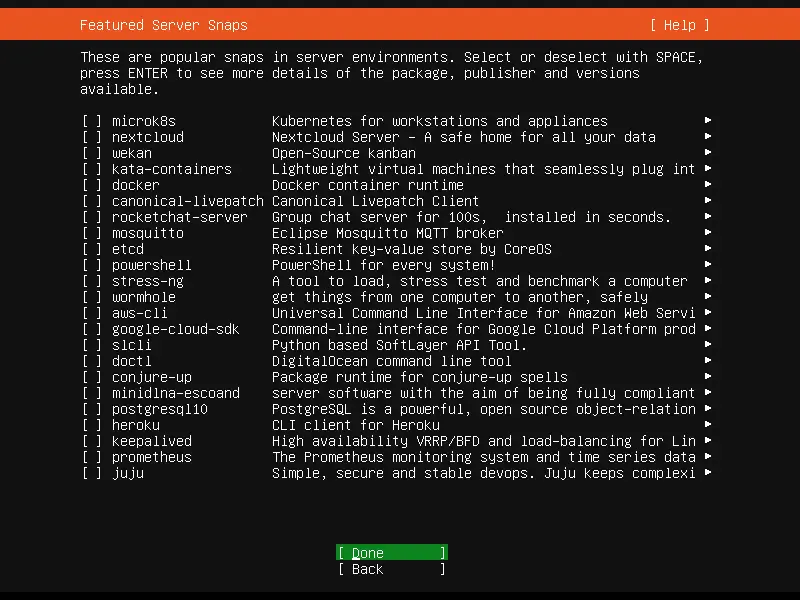Expand slcli details arrow
Screen dimensions: 800x600
[x=708, y=344]
